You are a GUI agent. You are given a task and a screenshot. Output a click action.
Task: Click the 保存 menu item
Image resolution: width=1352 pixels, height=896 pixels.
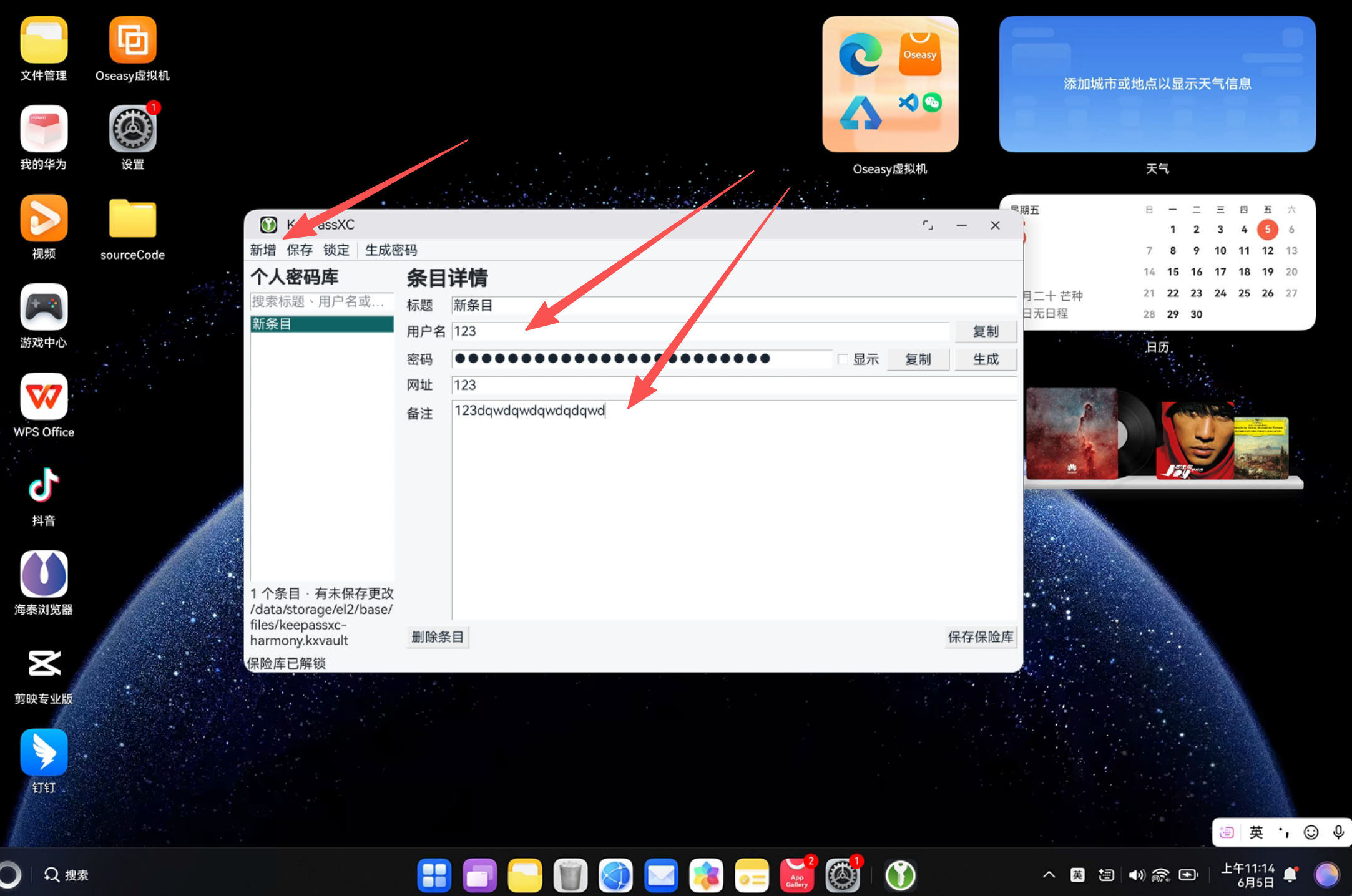300,250
